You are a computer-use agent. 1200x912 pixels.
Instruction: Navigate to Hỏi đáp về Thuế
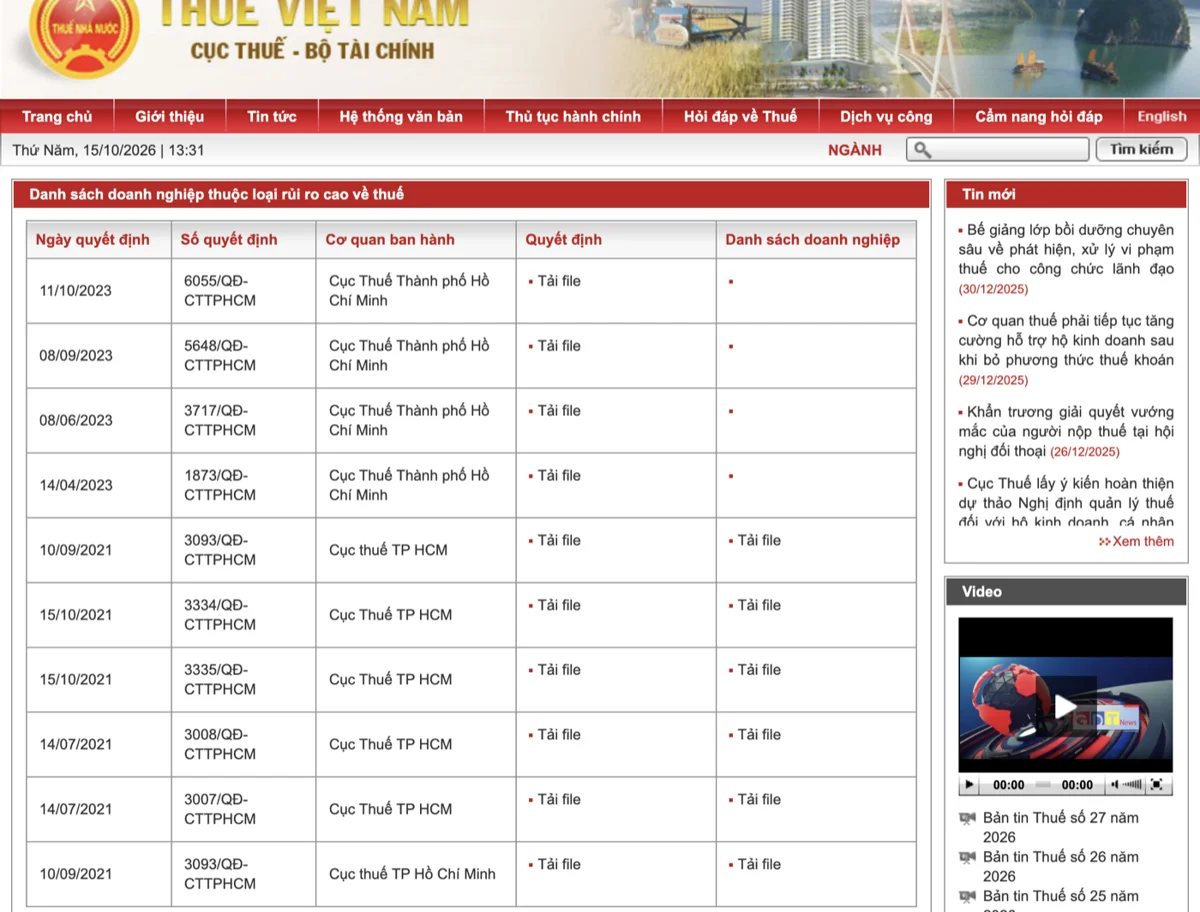[x=741, y=117]
